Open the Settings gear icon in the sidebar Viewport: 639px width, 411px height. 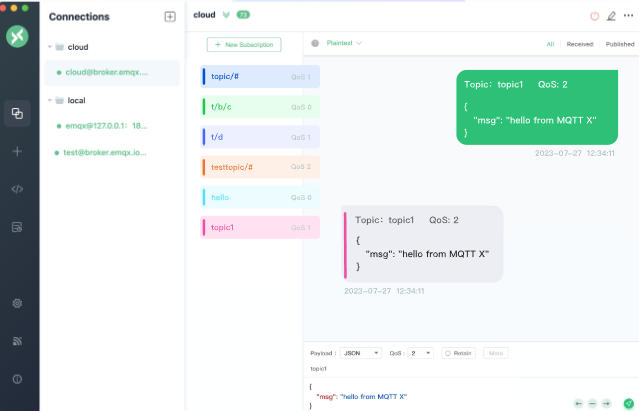(17, 303)
